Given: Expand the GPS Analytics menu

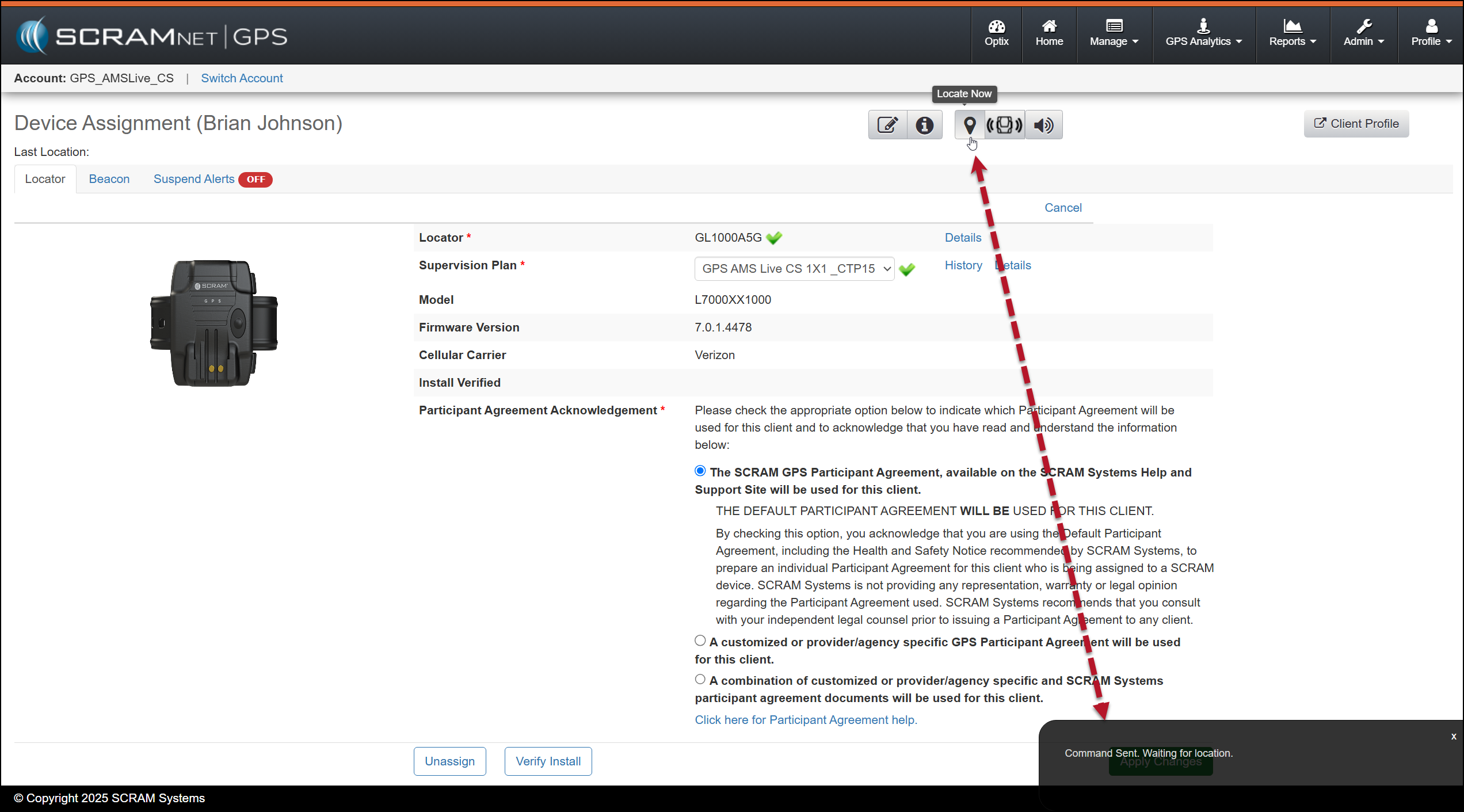Looking at the screenshot, I should pyautogui.click(x=1203, y=33).
